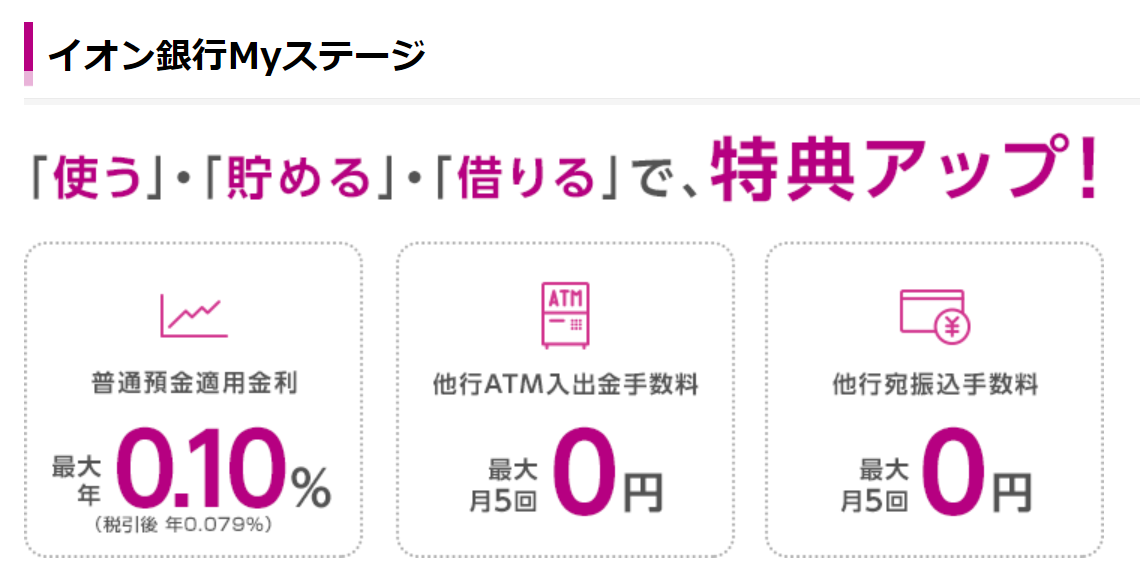The image size is (1140, 577).
Task: Select the 他行宛振込手数料 label
Action: tap(935, 384)
